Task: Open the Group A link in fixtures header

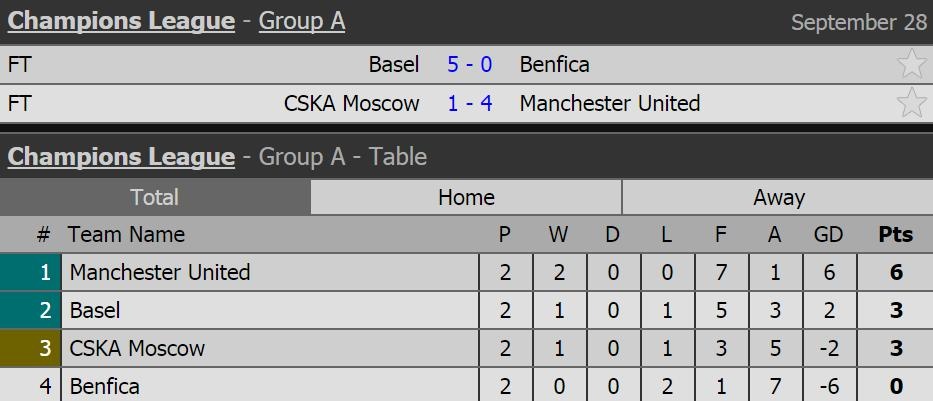Action: (x=301, y=21)
